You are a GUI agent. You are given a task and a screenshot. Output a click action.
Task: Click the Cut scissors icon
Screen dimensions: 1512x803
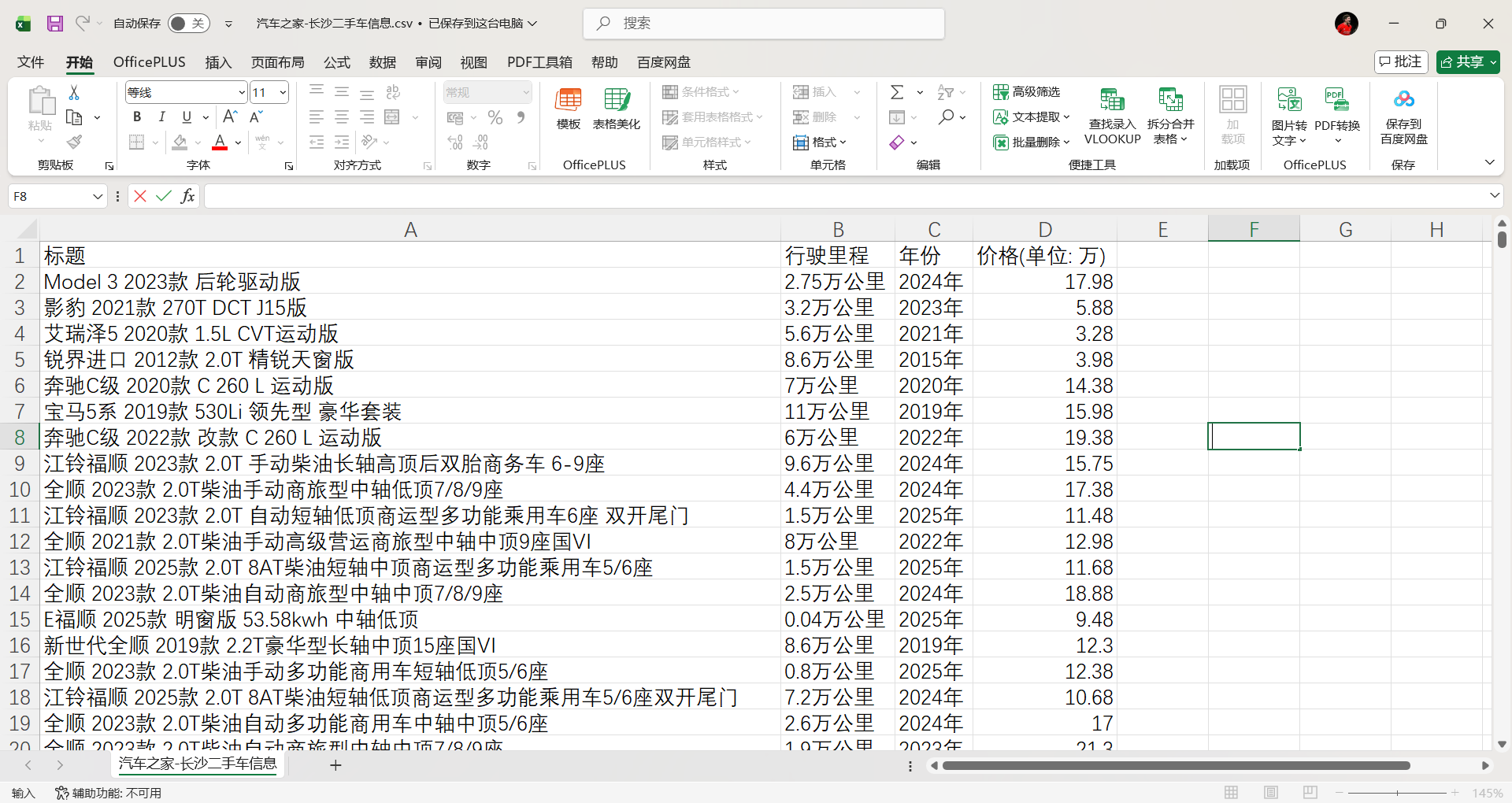coord(74,93)
